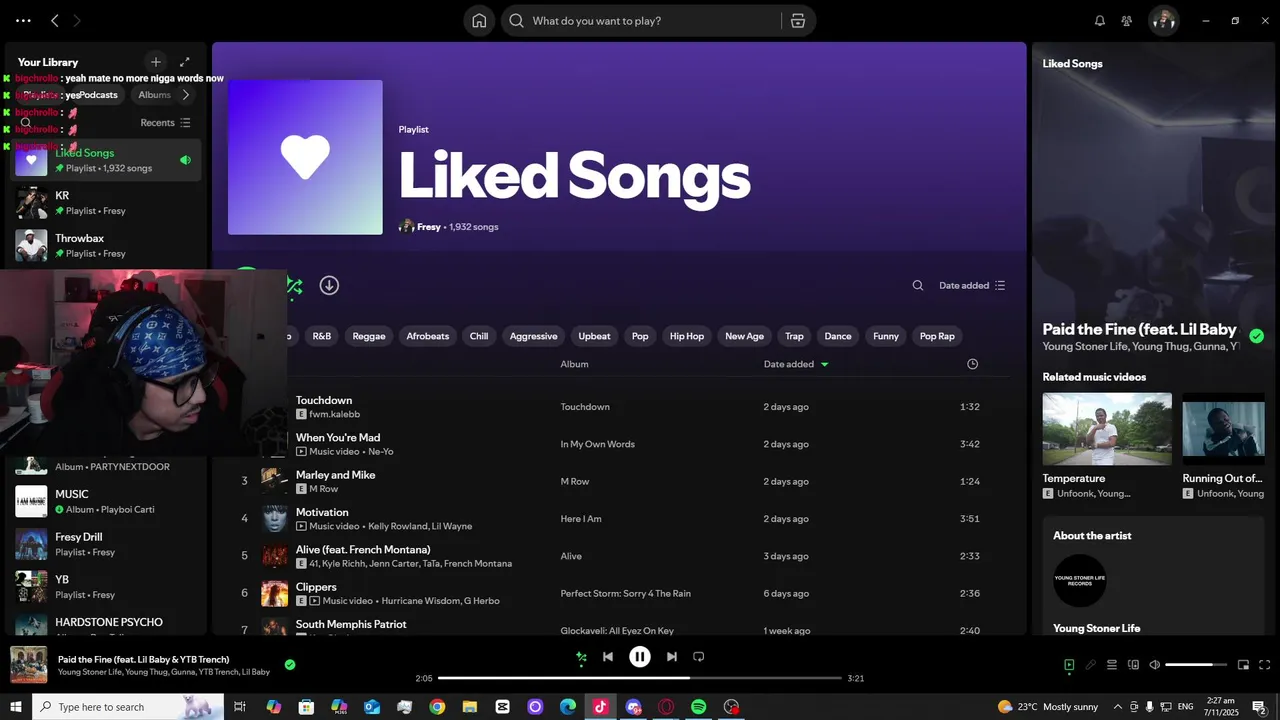1280x720 pixels.
Task: Skip to previous track
Action: pos(608,657)
